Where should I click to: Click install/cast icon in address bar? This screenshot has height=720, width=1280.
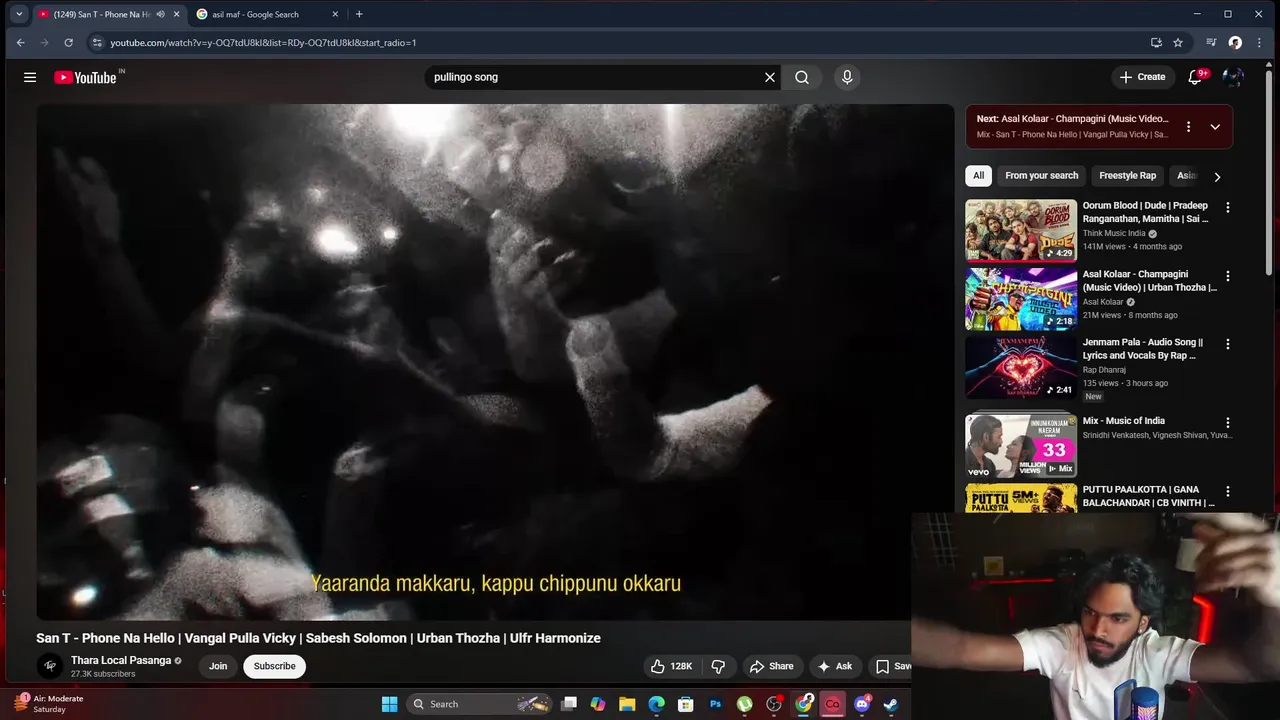1156,43
